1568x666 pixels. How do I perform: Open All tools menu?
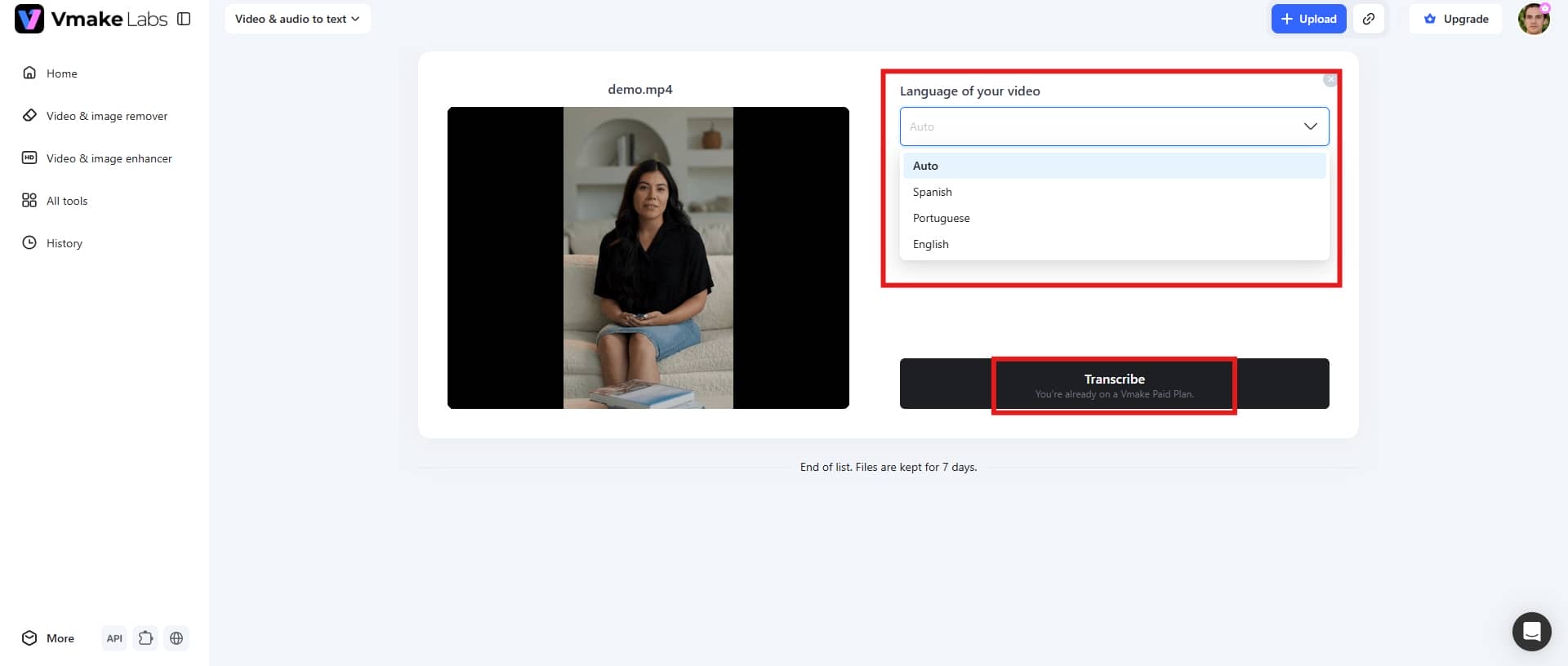(x=55, y=201)
